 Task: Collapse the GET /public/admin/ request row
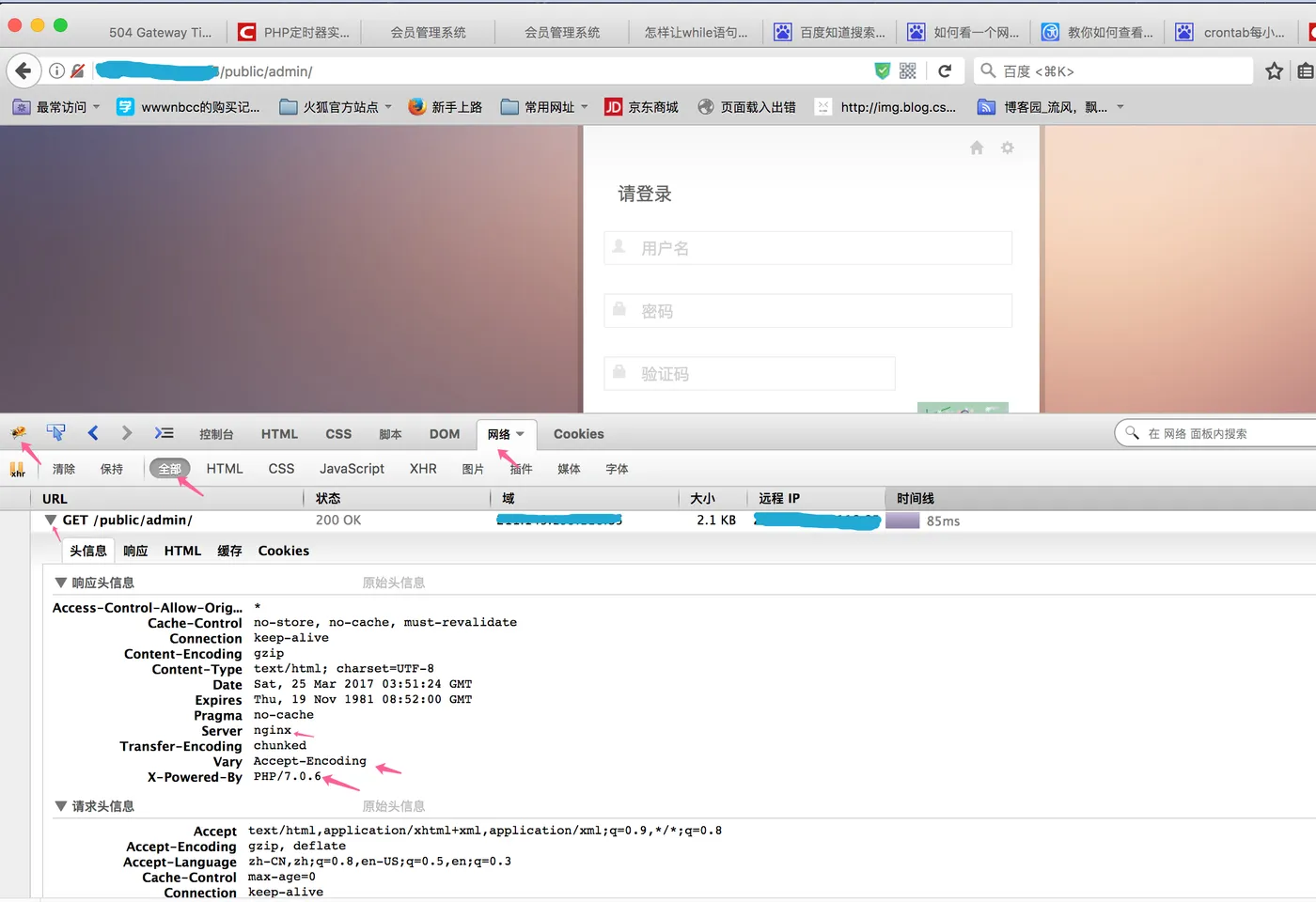(51, 520)
